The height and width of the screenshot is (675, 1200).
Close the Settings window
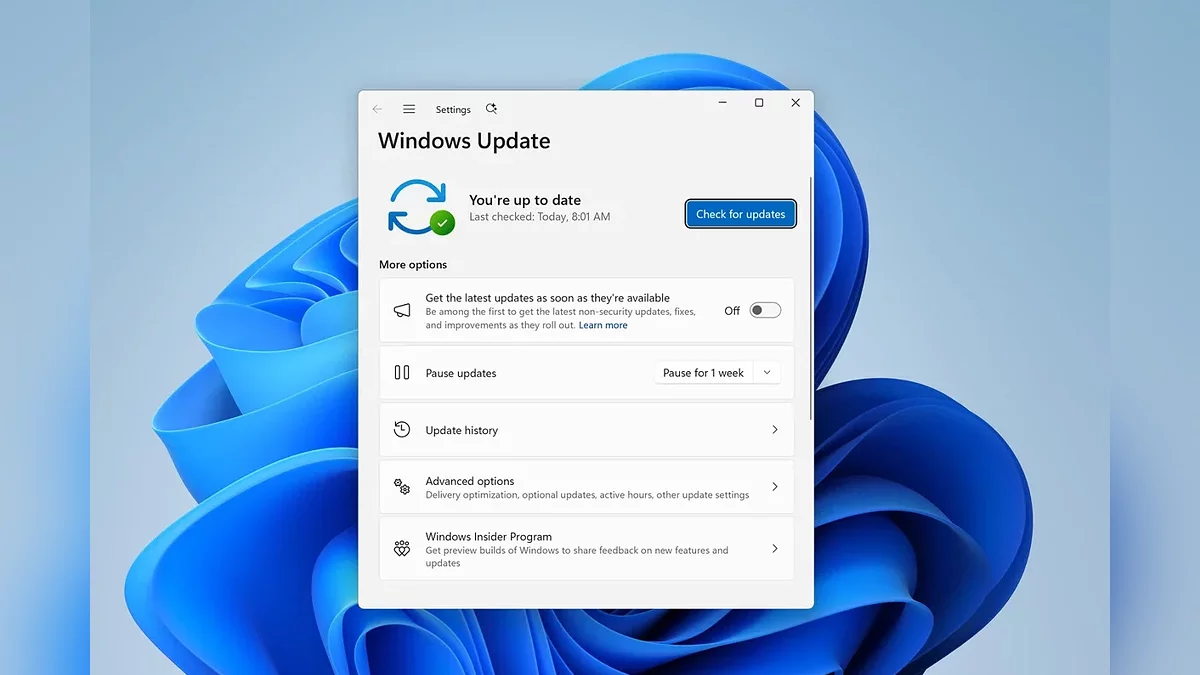[796, 102]
